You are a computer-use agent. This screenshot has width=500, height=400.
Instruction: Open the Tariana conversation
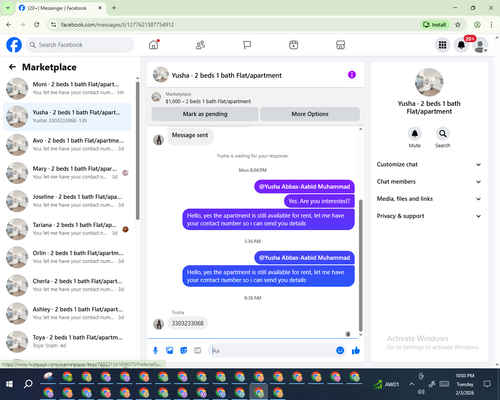coord(67,229)
